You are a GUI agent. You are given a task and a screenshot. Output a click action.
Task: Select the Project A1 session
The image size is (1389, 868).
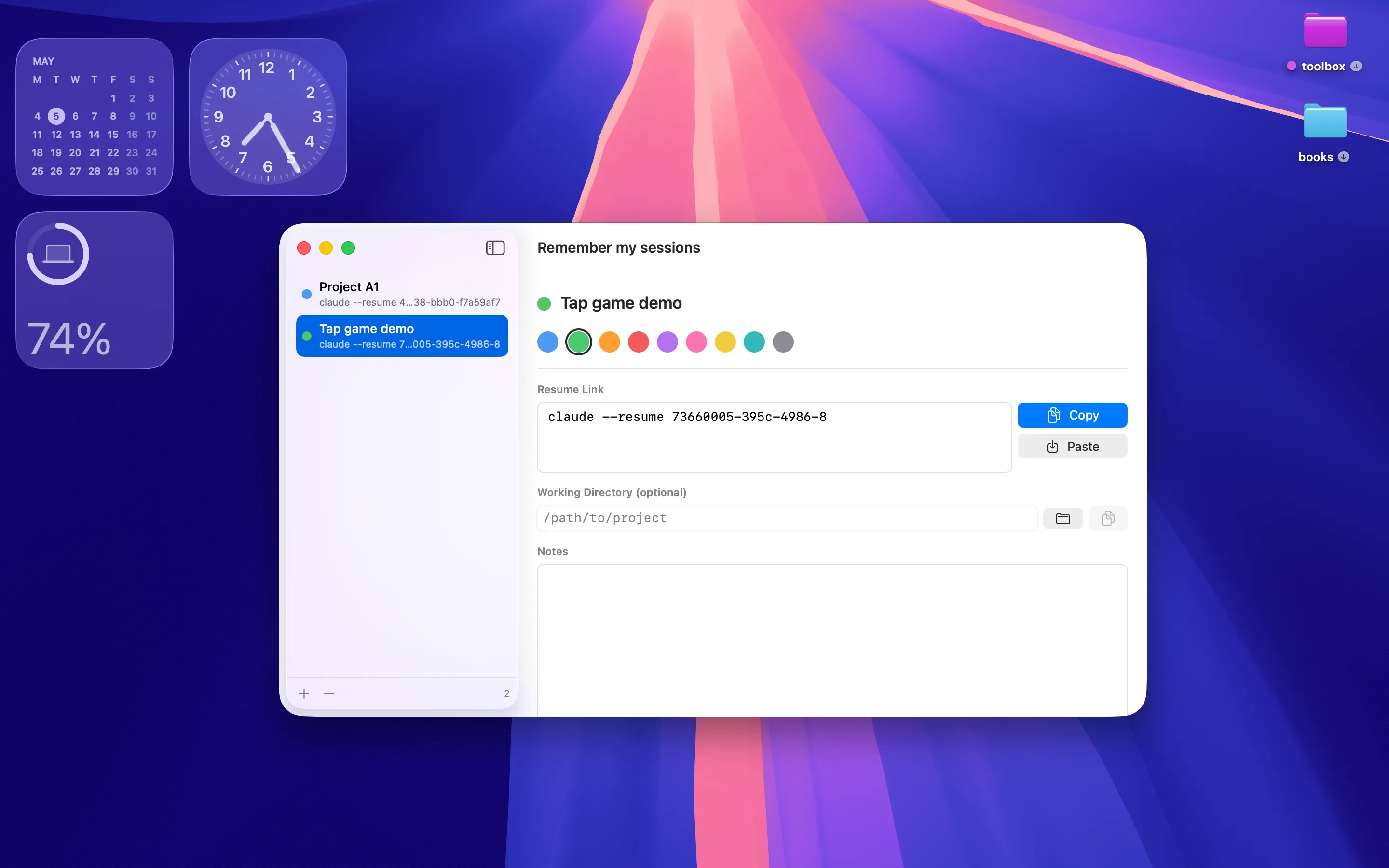pyautogui.click(x=402, y=294)
